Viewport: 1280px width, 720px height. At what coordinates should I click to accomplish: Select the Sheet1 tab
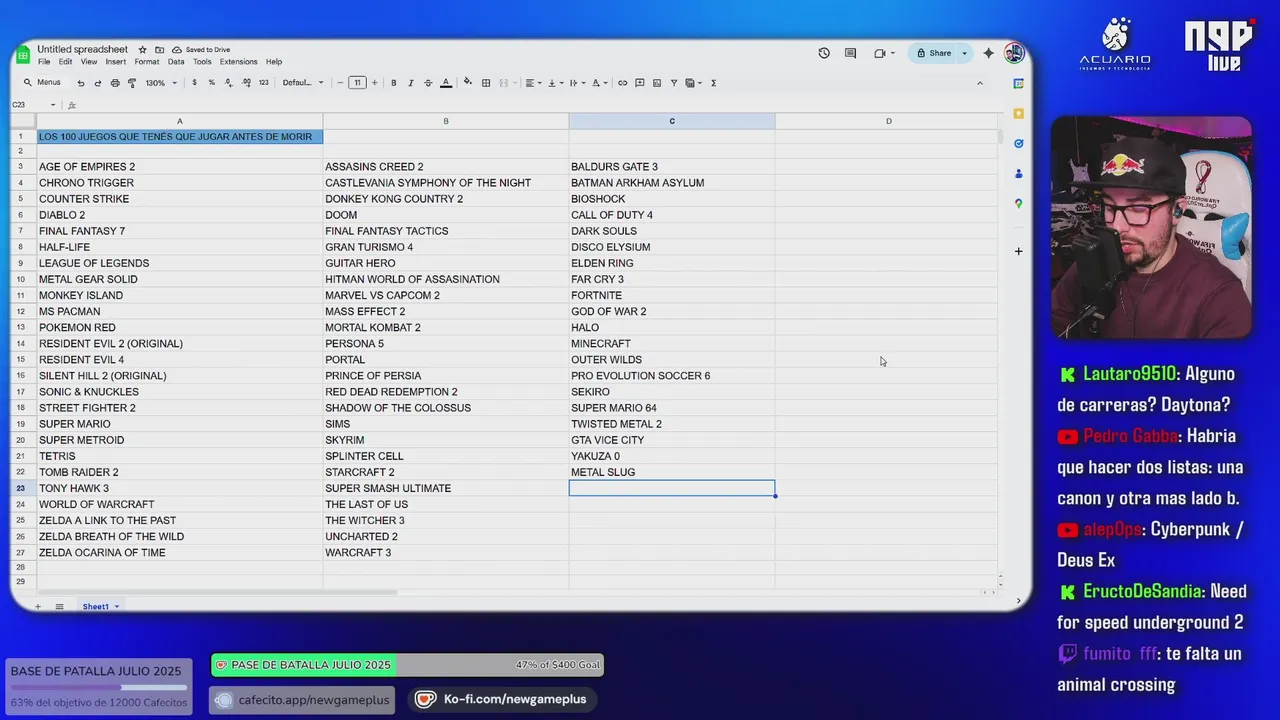100,607
